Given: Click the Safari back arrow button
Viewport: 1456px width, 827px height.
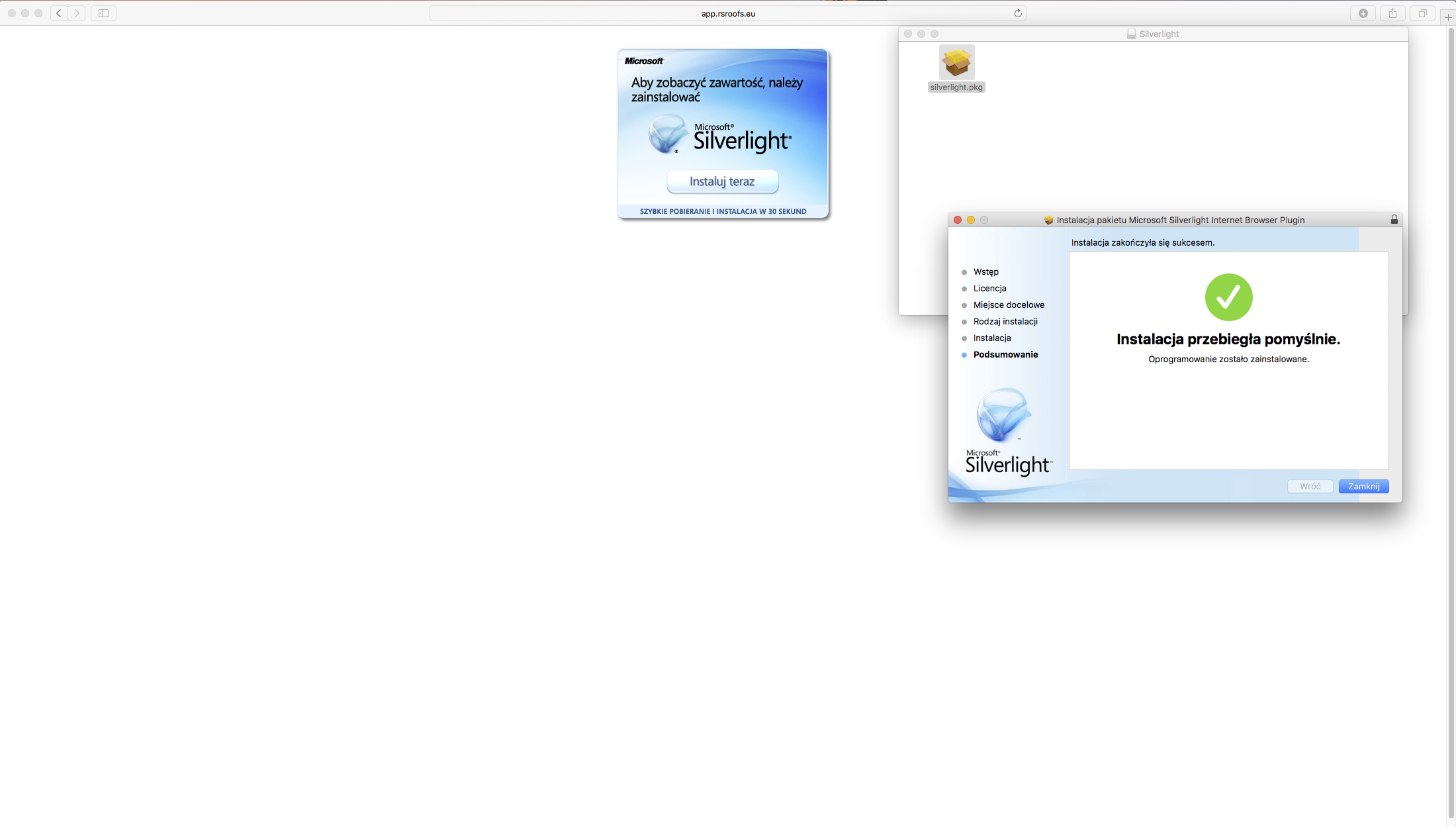Looking at the screenshot, I should pyautogui.click(x=59, y=13).
